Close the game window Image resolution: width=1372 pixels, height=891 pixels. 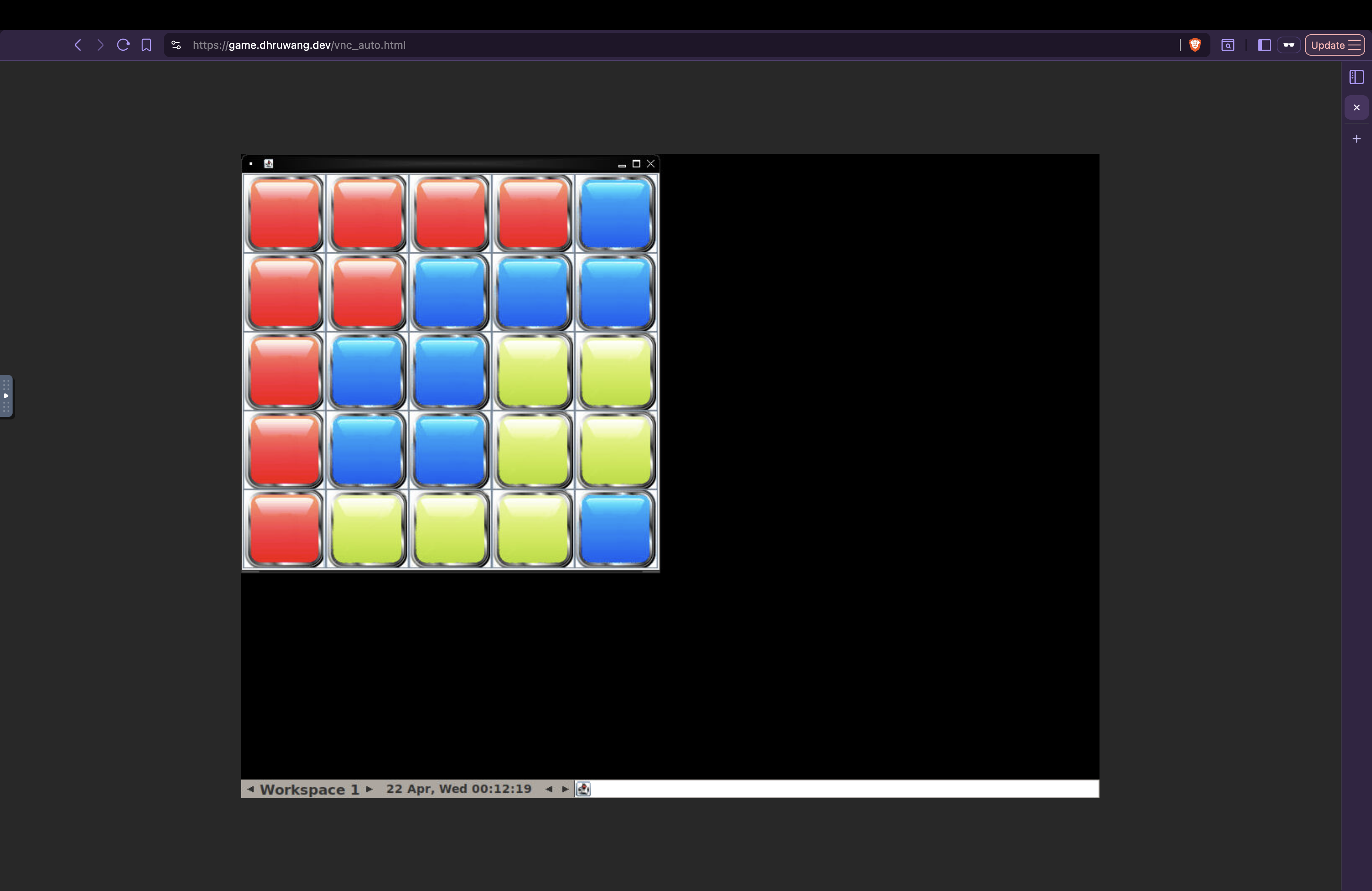click(651, 163)
